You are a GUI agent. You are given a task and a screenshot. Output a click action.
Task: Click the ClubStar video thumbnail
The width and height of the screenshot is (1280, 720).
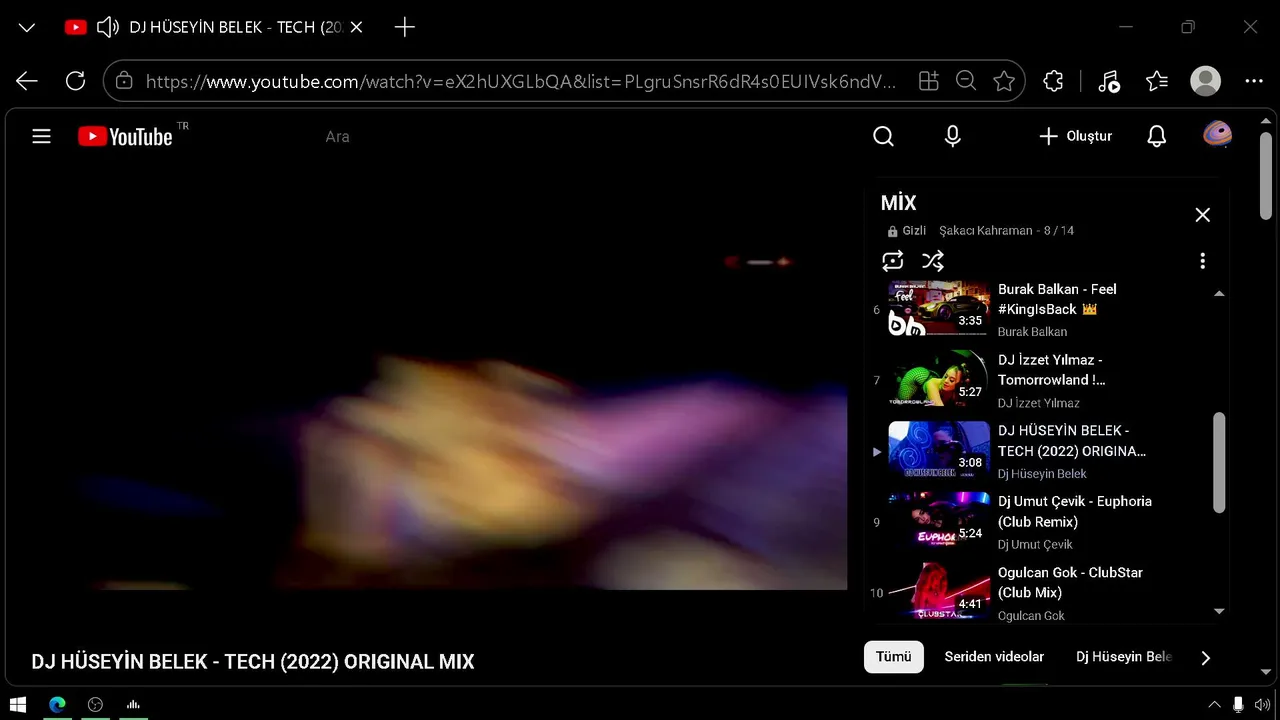(939, 591)
